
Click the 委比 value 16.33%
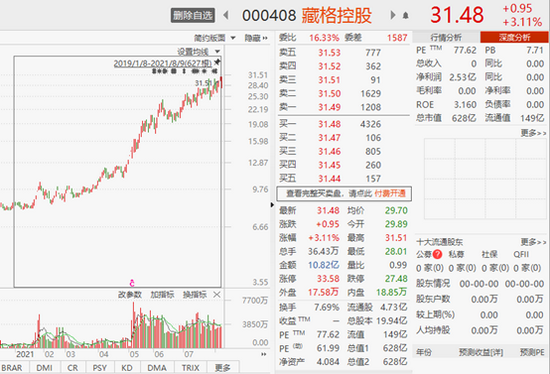pos(324,38)
